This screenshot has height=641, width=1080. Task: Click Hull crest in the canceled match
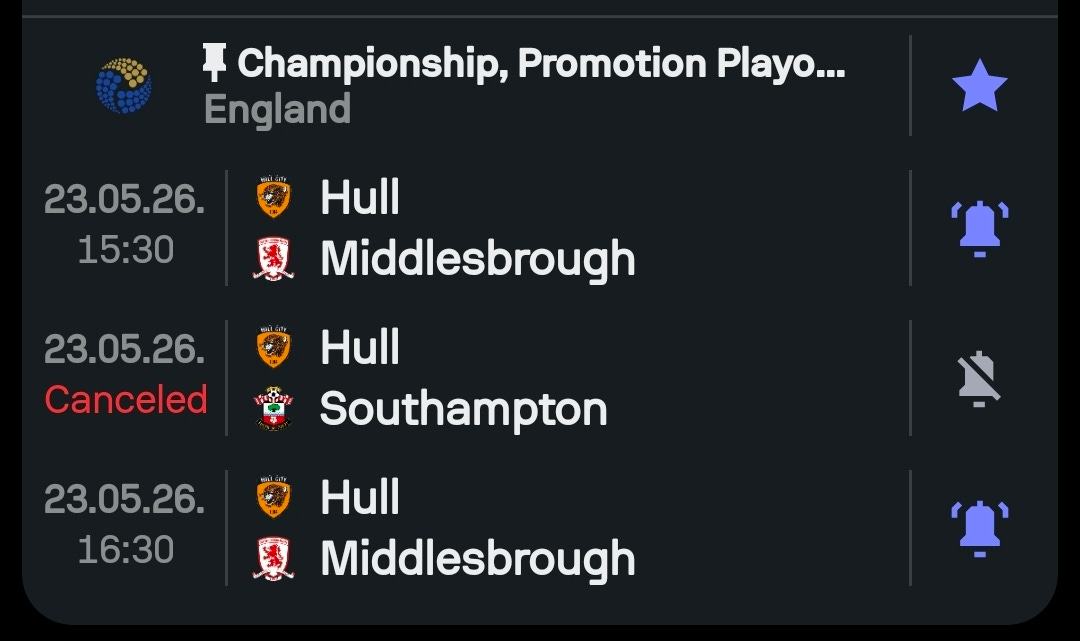[x=273, y=347]
